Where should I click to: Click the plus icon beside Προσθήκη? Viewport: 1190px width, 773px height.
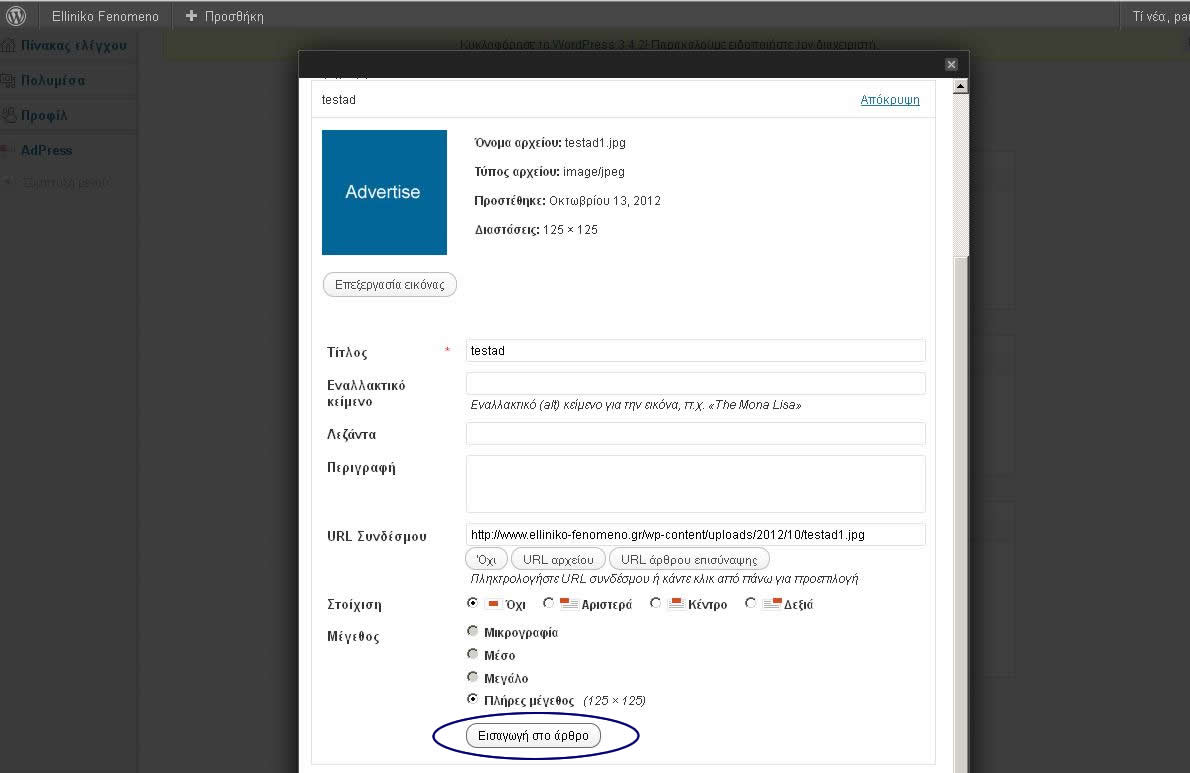191,16
